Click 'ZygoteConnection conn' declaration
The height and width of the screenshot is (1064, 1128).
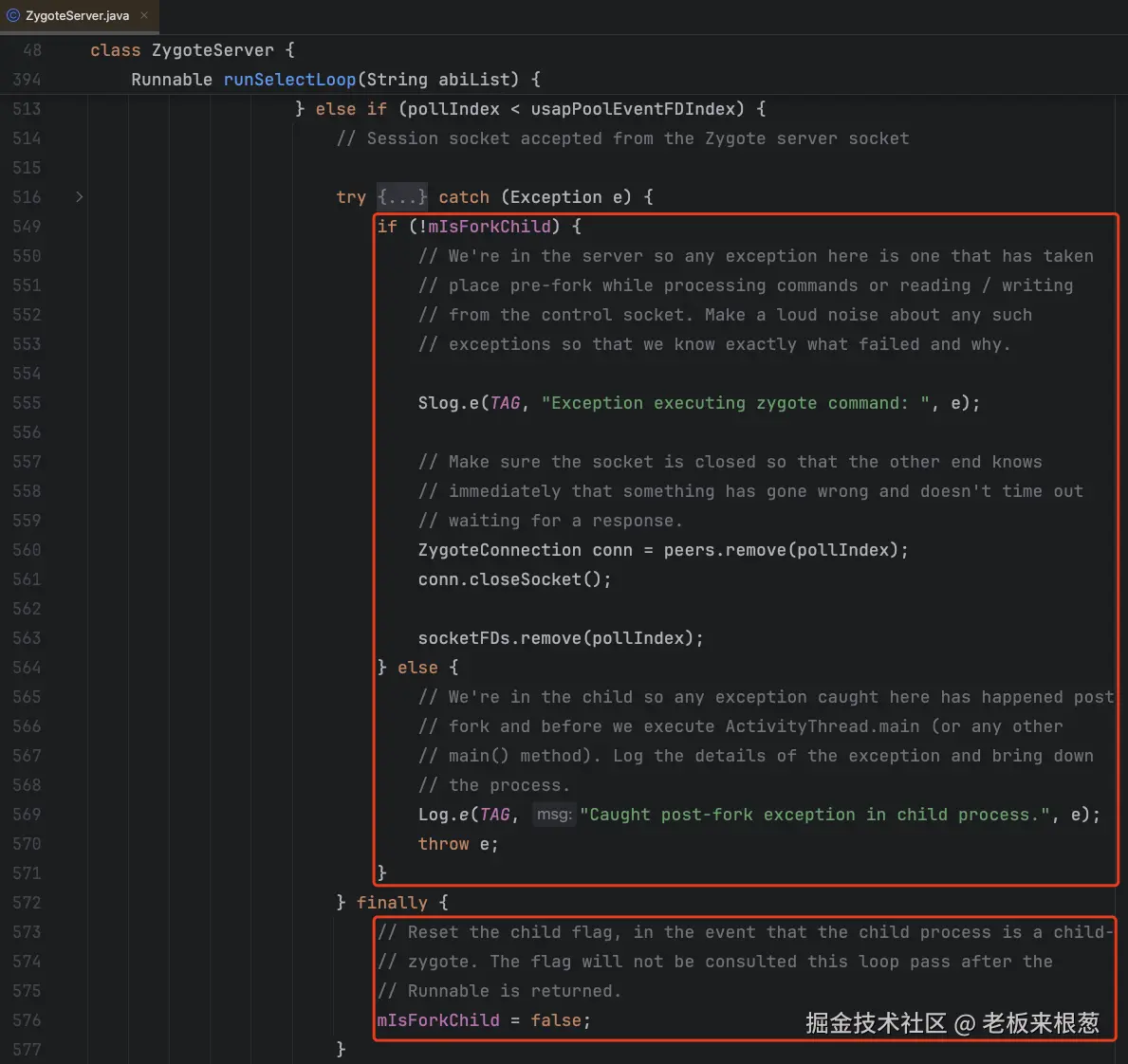(x=526, y=550)
